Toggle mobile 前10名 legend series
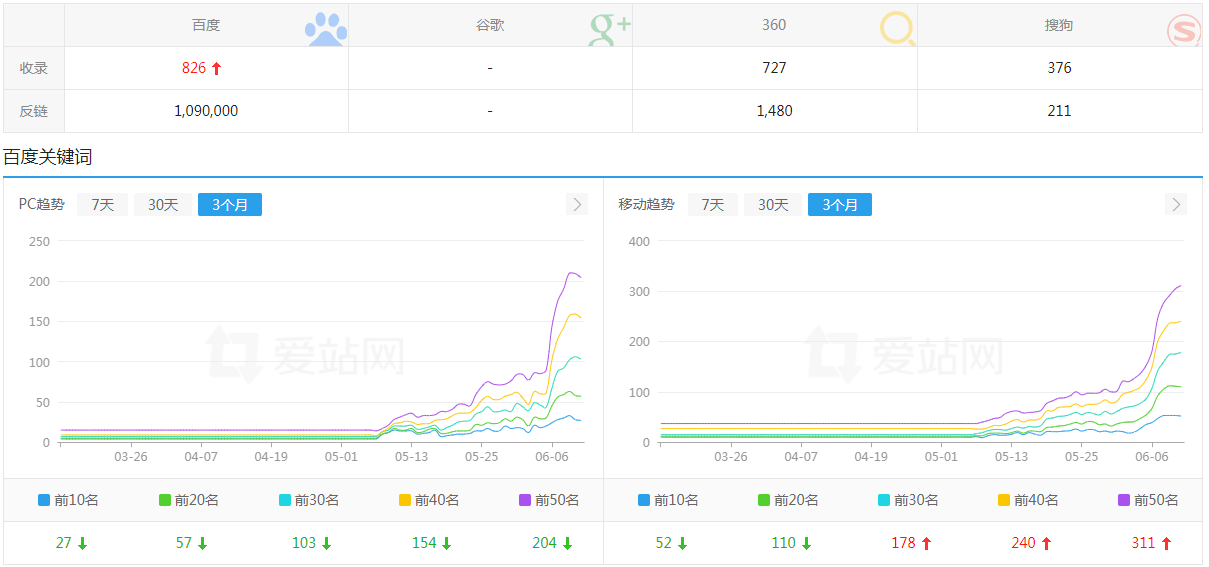The height and width of the screenshot is (567, 1209). tap(668, 500)
